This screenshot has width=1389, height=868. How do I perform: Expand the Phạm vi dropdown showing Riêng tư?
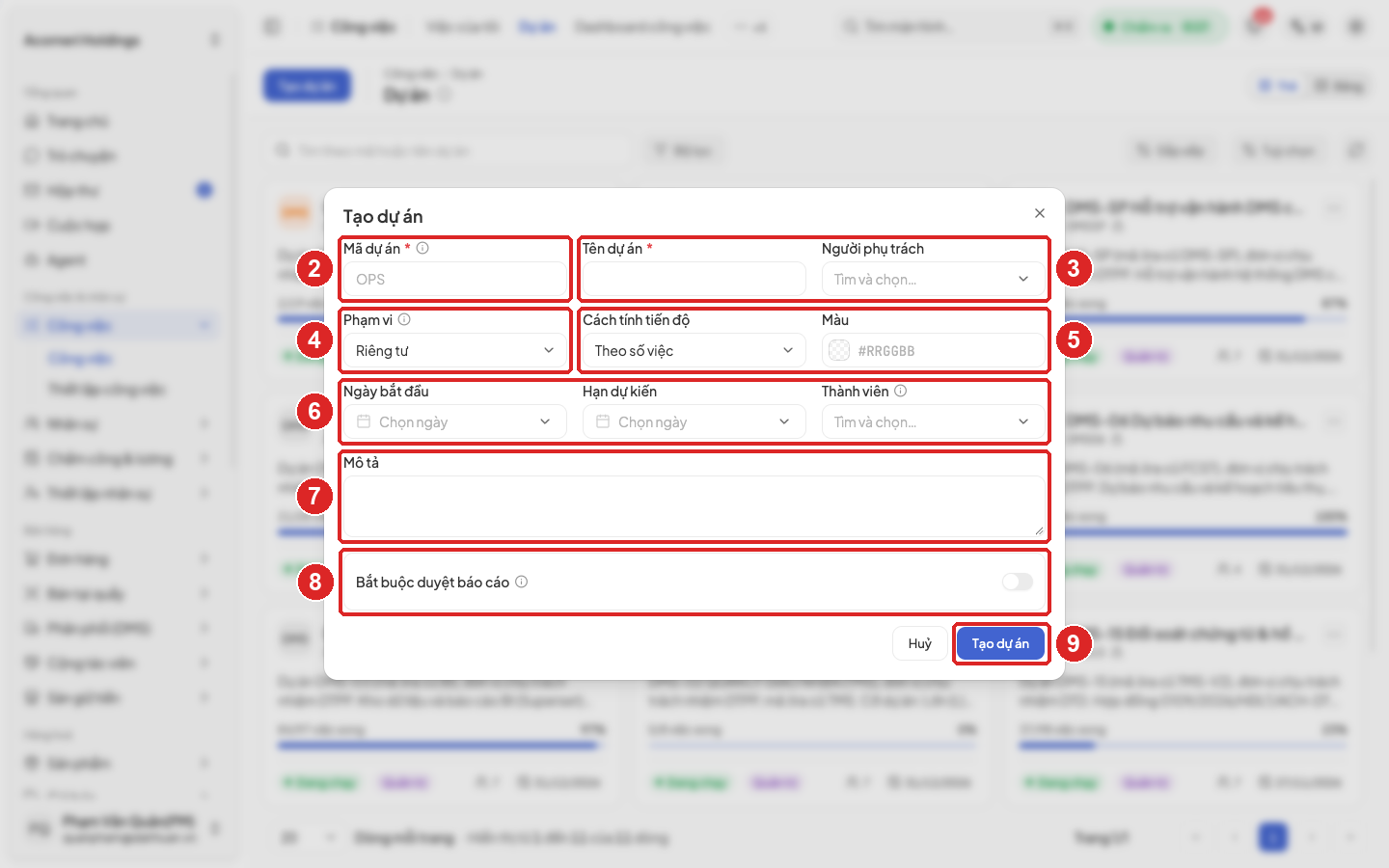coord(454,351)
